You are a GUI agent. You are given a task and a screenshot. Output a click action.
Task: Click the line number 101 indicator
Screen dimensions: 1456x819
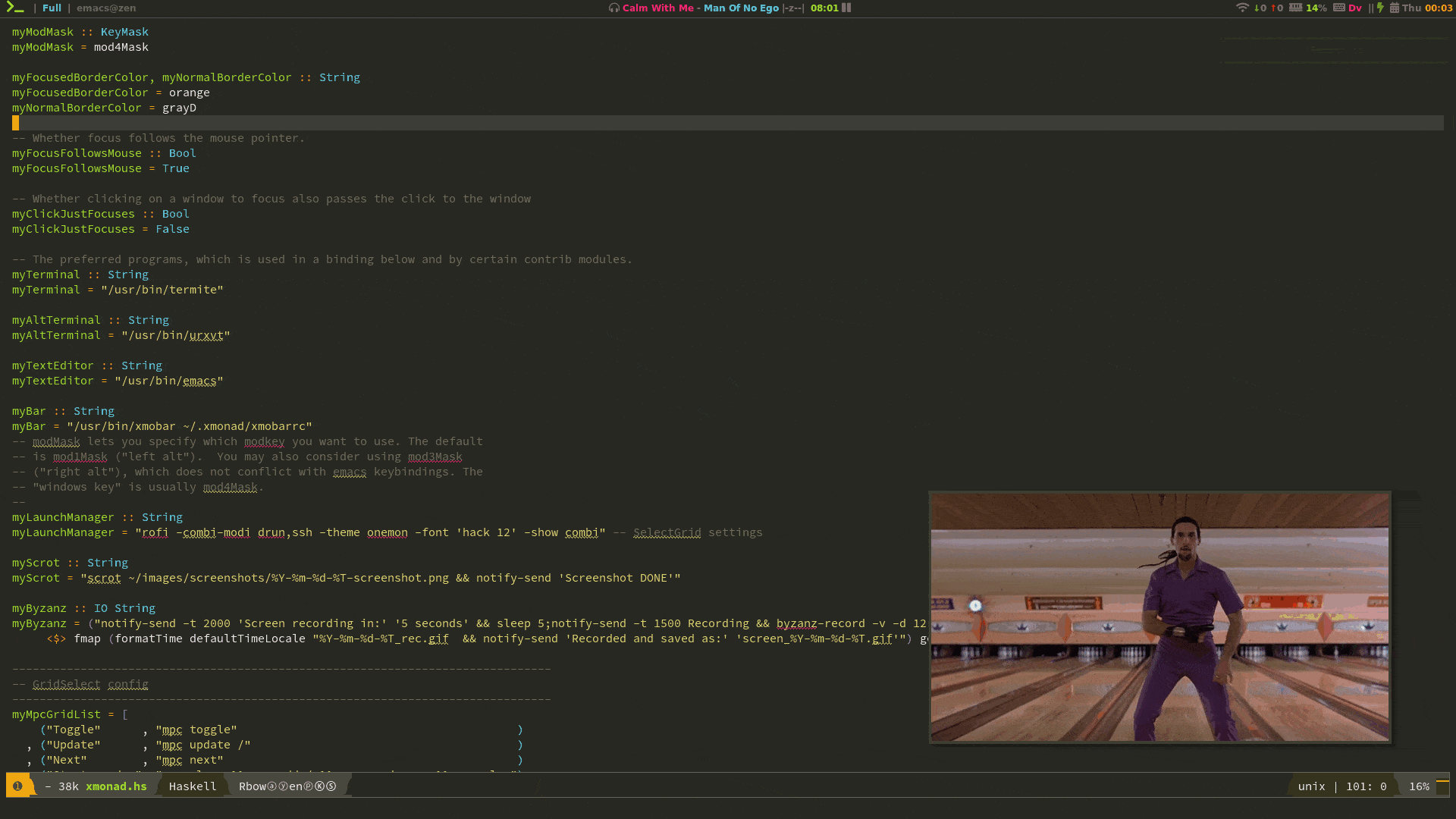pos(1356,785)
